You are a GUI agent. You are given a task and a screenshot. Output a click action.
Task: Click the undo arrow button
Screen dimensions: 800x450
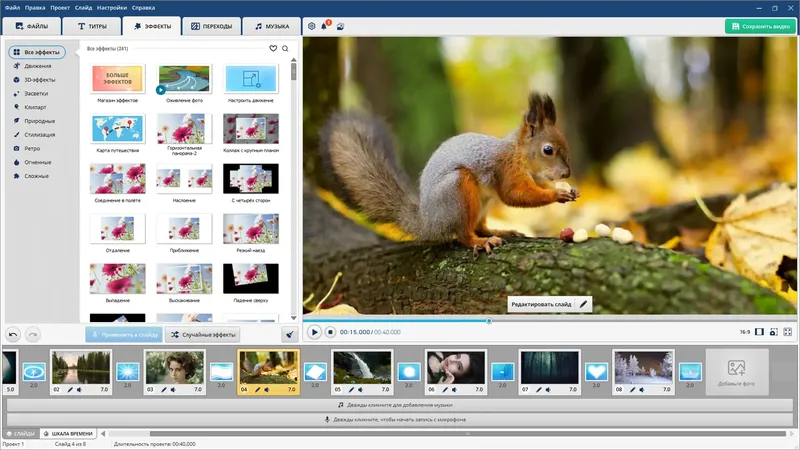[x=13, y=335]
